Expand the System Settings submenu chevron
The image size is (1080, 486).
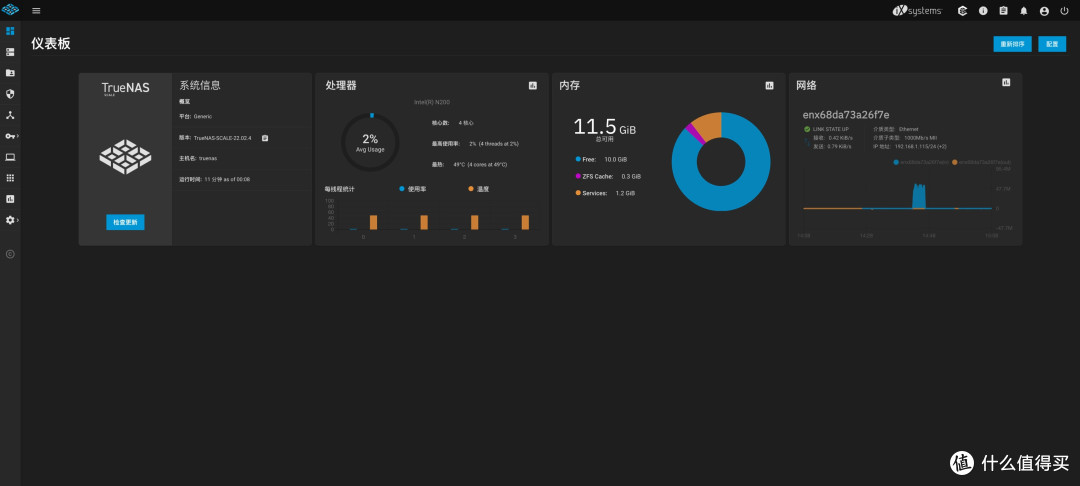pos(17,220)
